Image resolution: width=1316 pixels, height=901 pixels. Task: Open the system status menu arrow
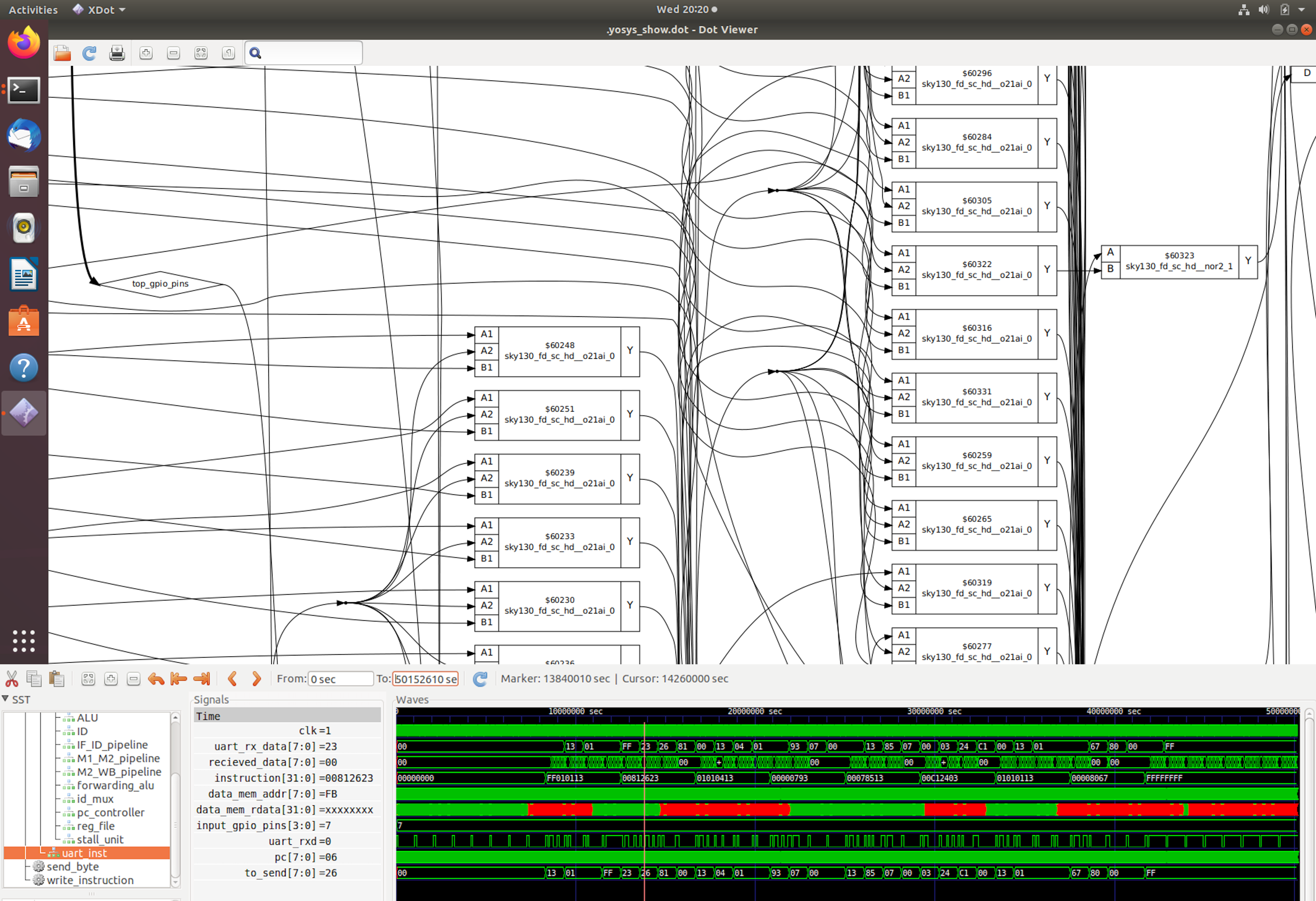[1302, 10]
